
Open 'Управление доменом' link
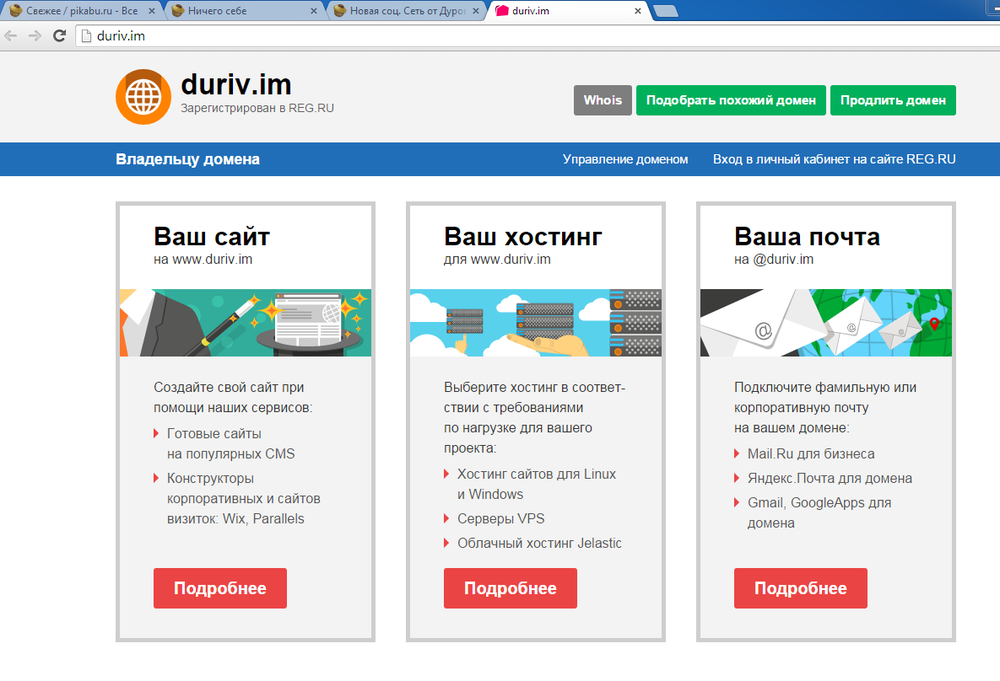tap(625, 159)
